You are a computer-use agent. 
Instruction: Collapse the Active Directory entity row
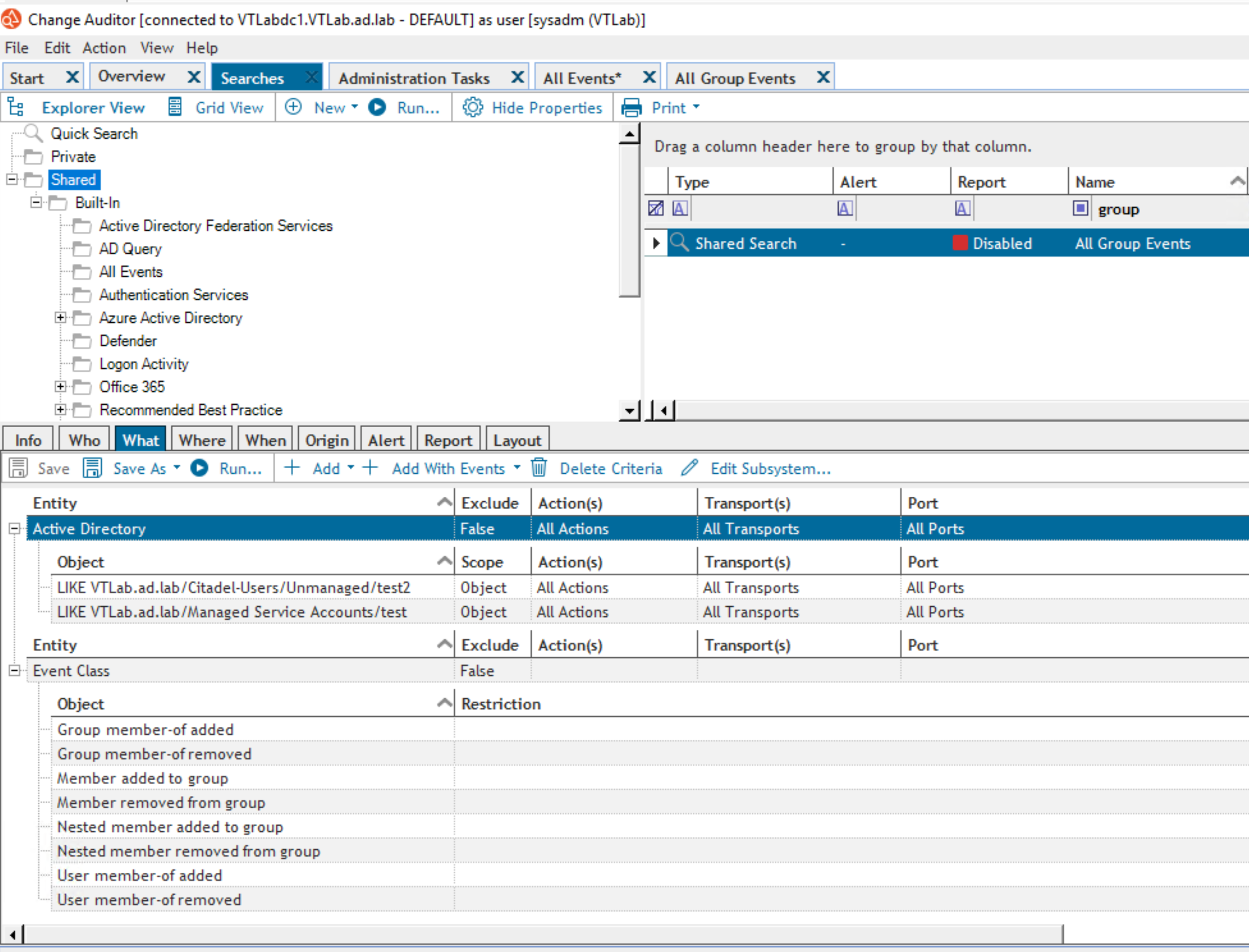tap(15, 529)
